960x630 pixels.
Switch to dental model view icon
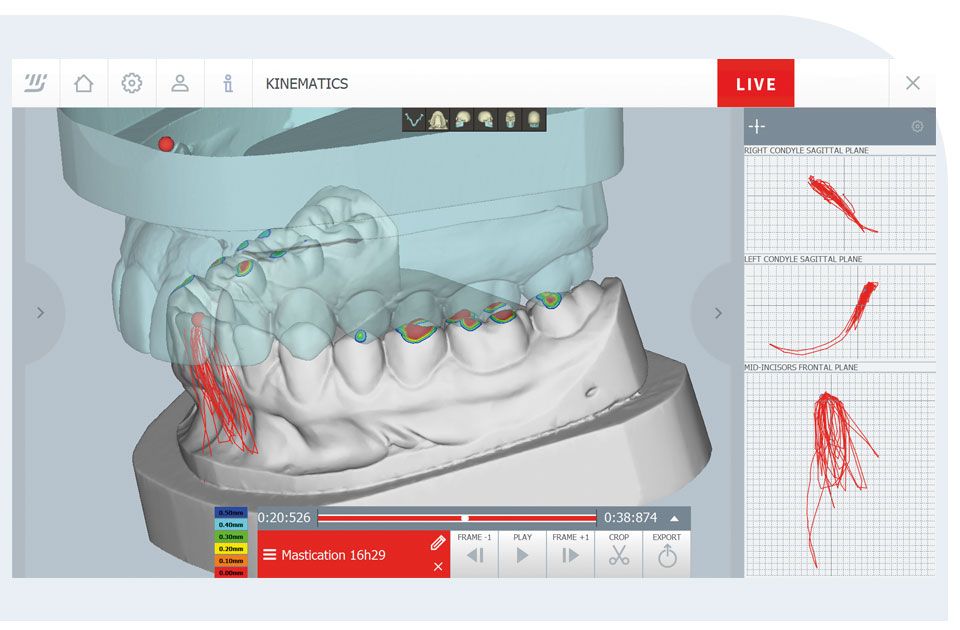(437, 120)
